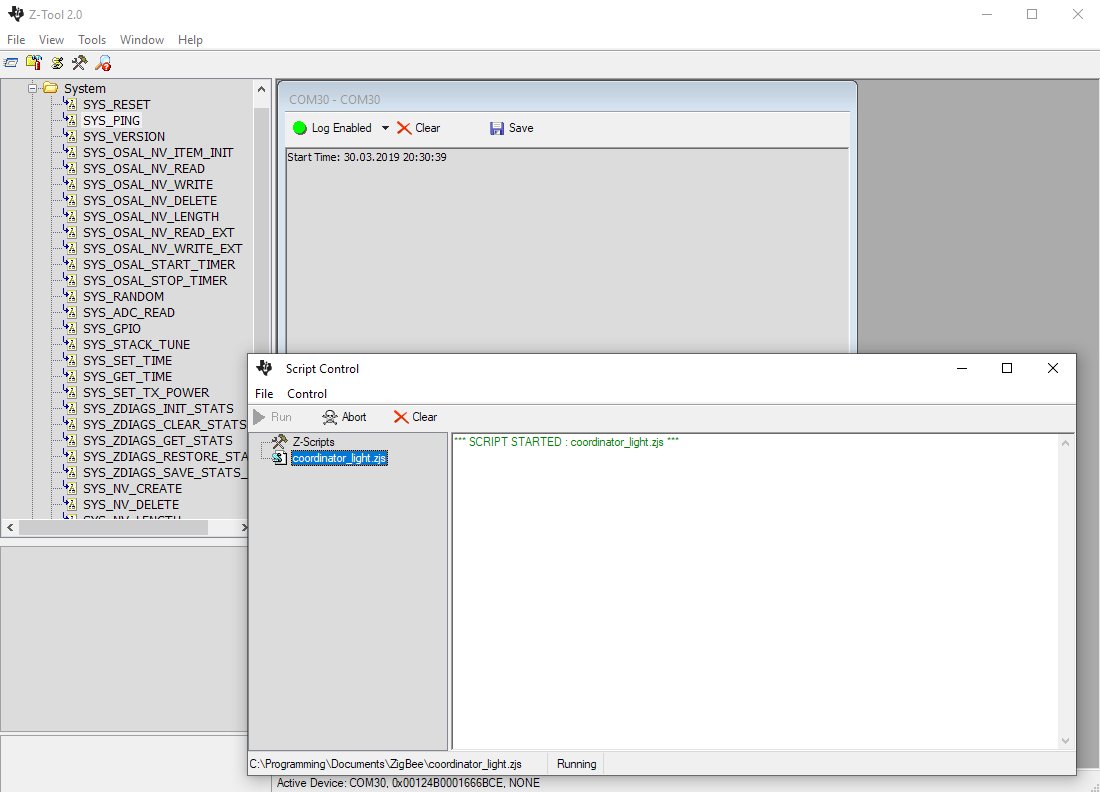Select SYS_SET_TX_POWER command
1100x792 pixels.
[x=146, y=393]
